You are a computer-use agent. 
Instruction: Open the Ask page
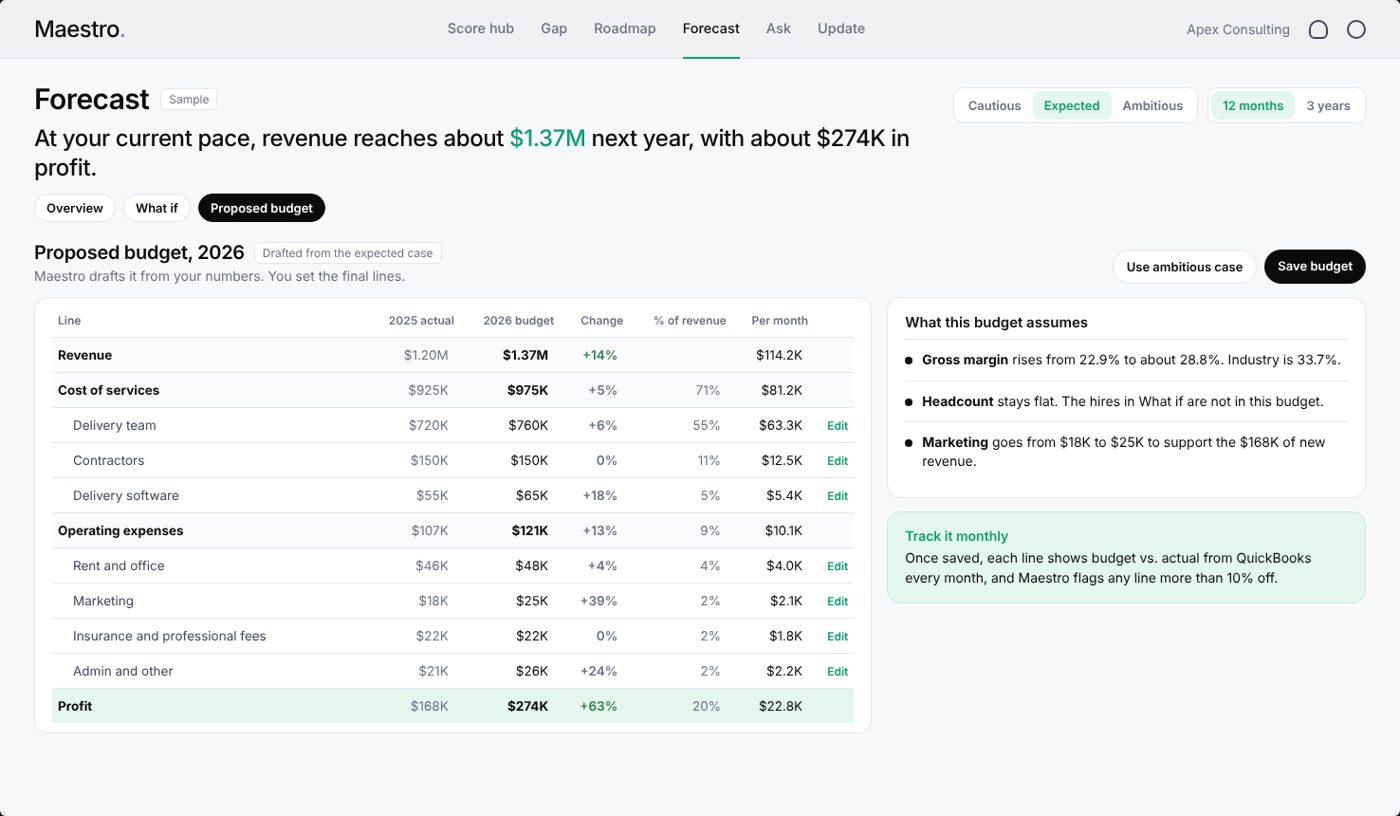tap(778, 29)
